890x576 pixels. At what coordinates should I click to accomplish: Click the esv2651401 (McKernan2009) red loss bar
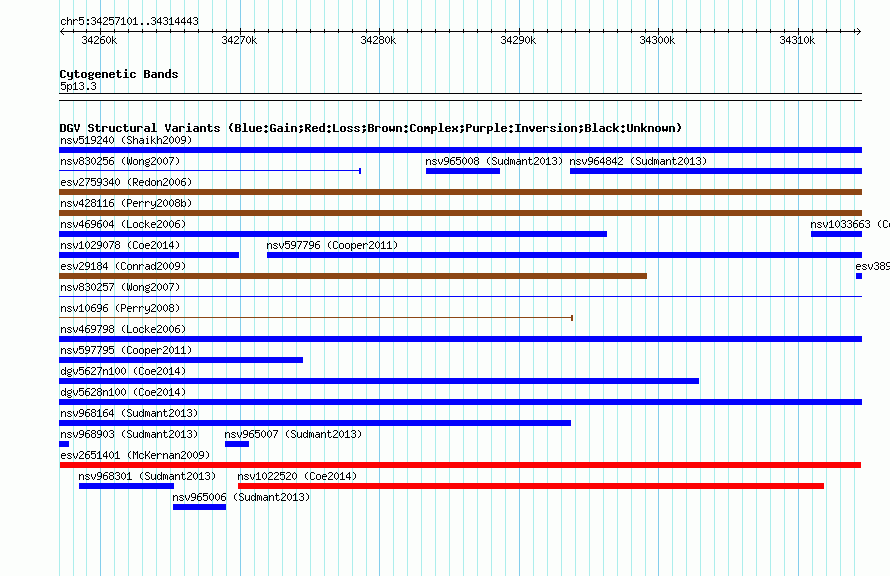click(x=460, y=465)
